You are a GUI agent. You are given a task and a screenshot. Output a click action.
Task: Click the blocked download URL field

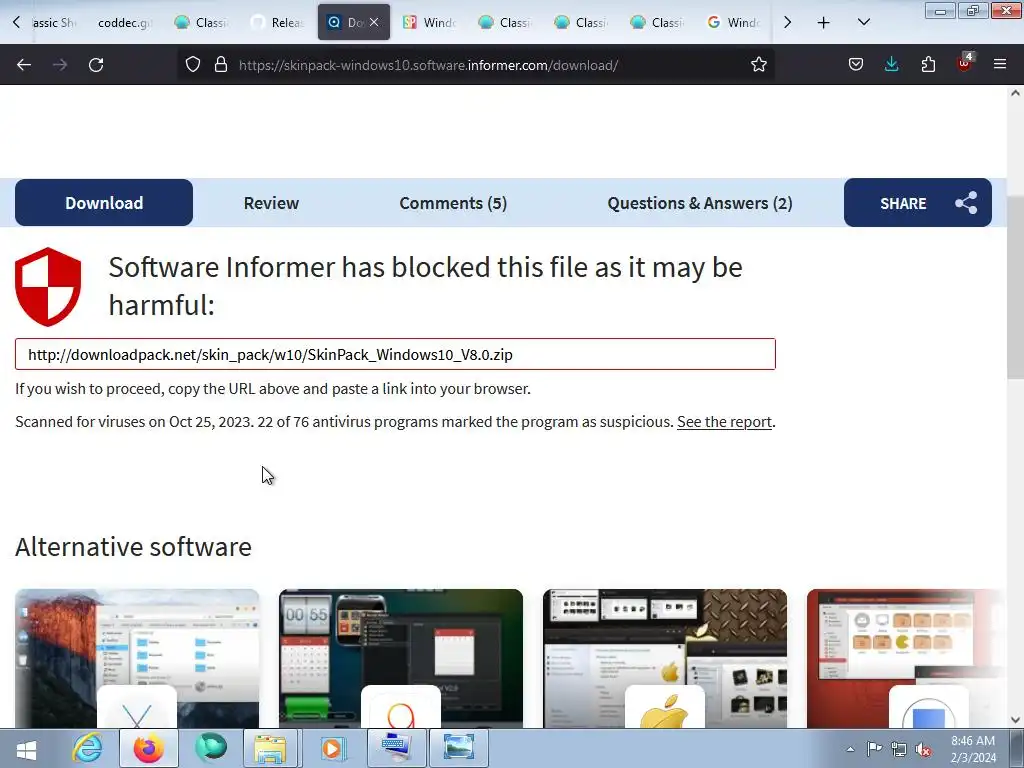(395, 354)
